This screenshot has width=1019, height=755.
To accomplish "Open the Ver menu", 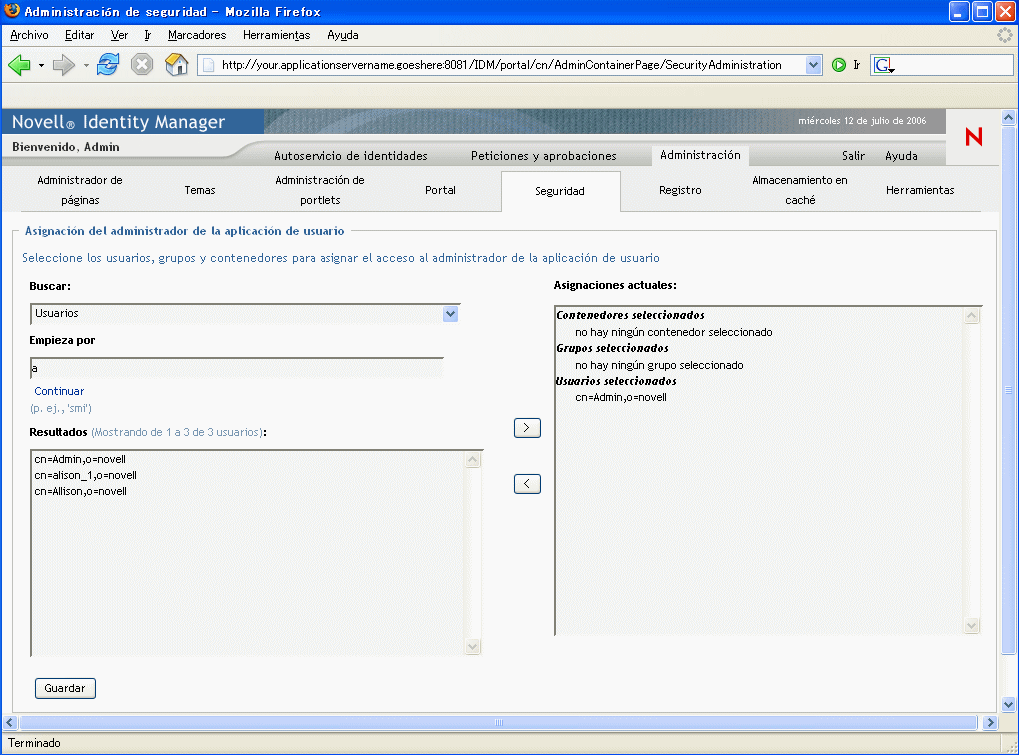I will (119, 35).
